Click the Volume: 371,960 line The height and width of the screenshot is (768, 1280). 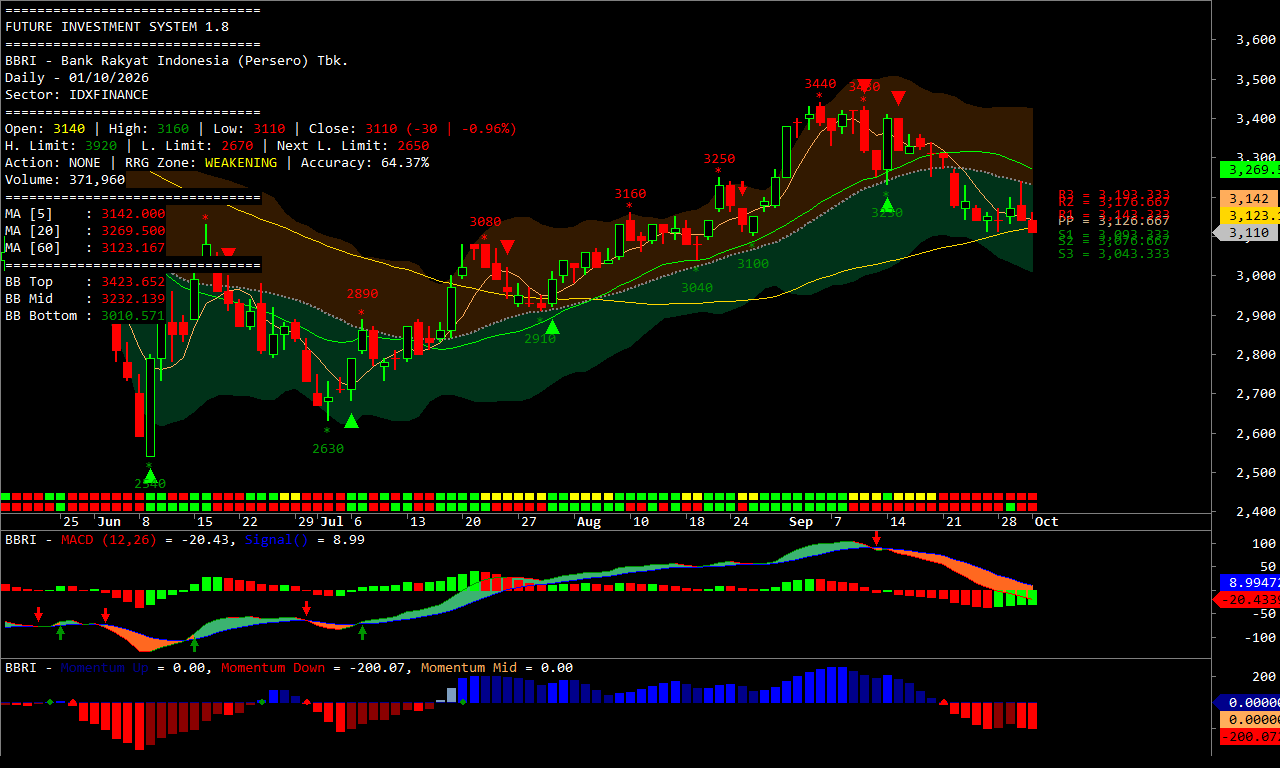(x=65, y=180)
